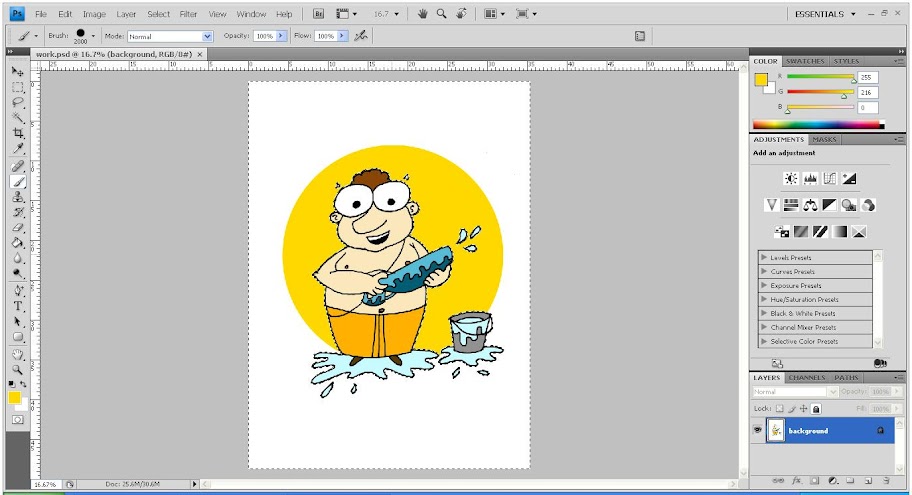The height and width of the screenshot is (495, 912).
Task: Click the R value input field
Action: [867, 77]
